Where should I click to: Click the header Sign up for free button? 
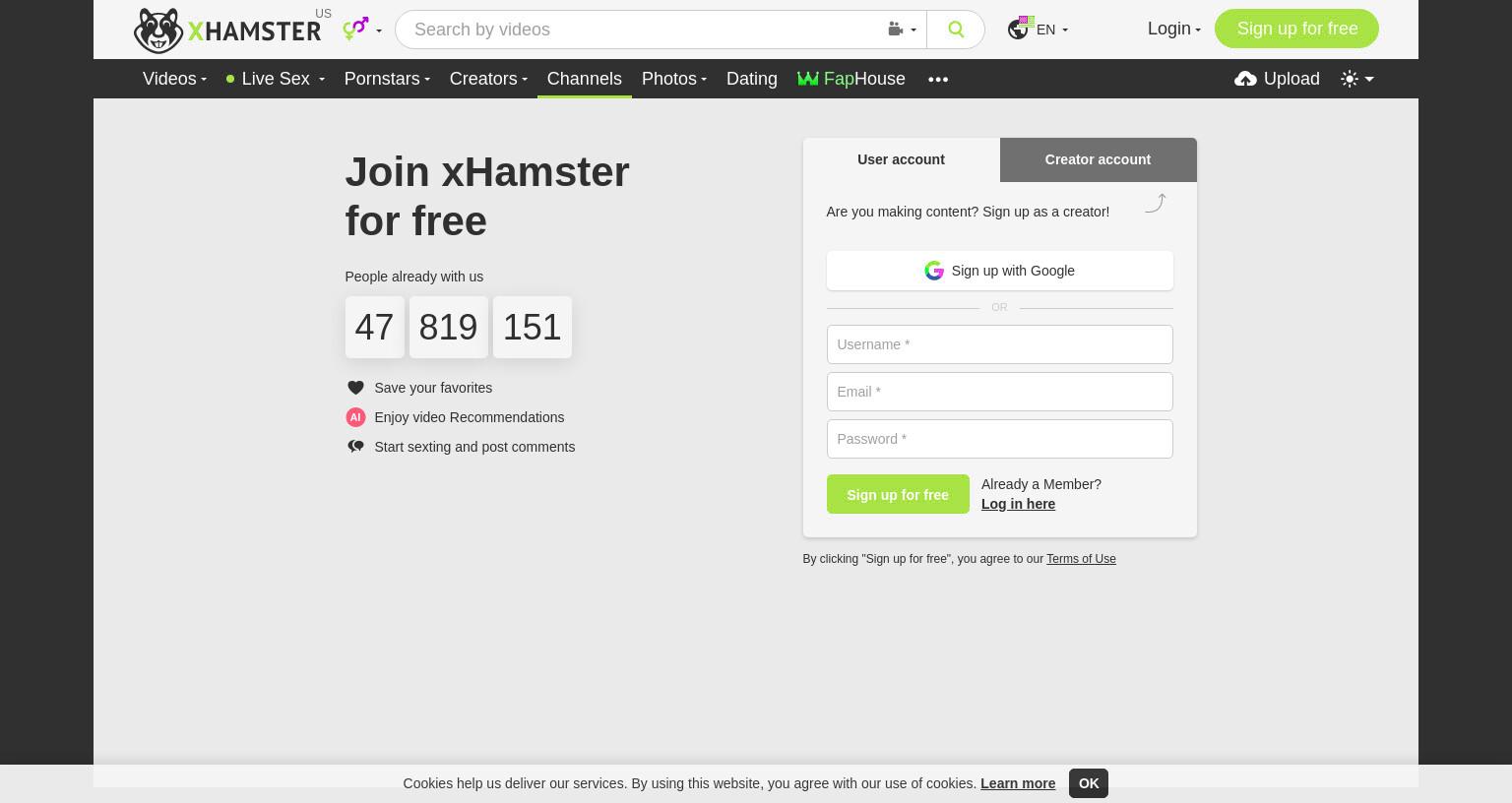[1296, 29]
